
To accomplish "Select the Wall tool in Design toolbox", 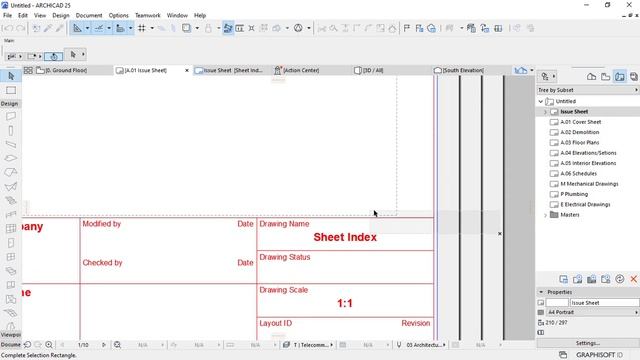I will click(x=11, y=117).
